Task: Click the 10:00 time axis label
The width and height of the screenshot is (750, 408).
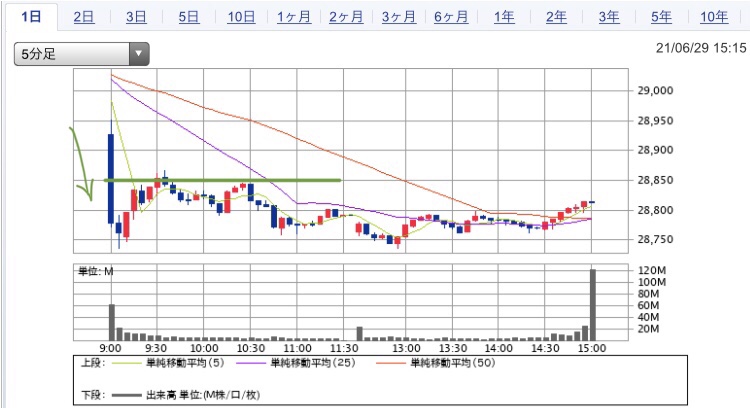Action: pyautogui.click(x=204, y=348)
